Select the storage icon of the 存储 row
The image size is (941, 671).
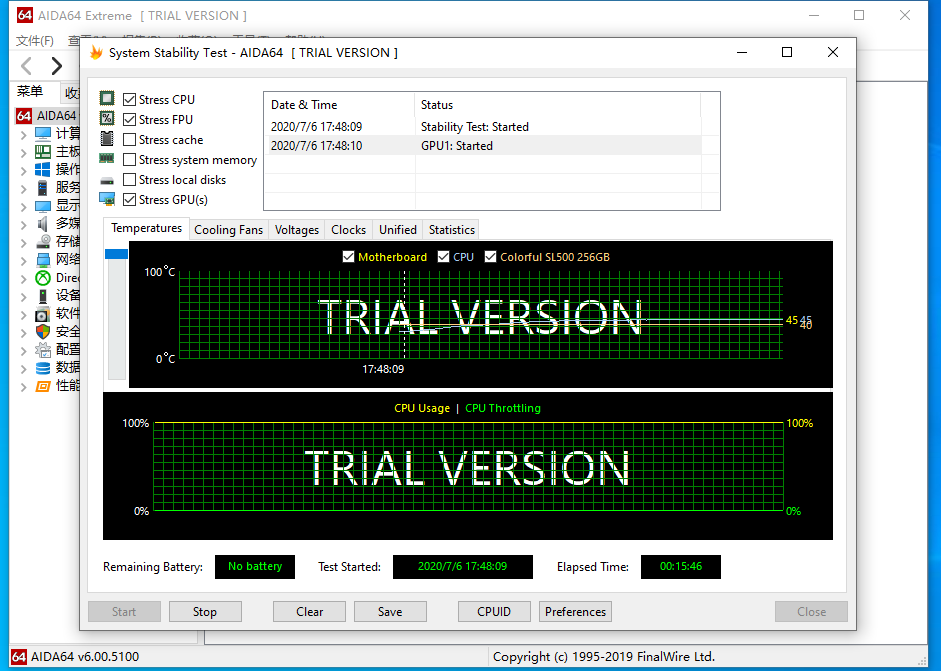43,241
